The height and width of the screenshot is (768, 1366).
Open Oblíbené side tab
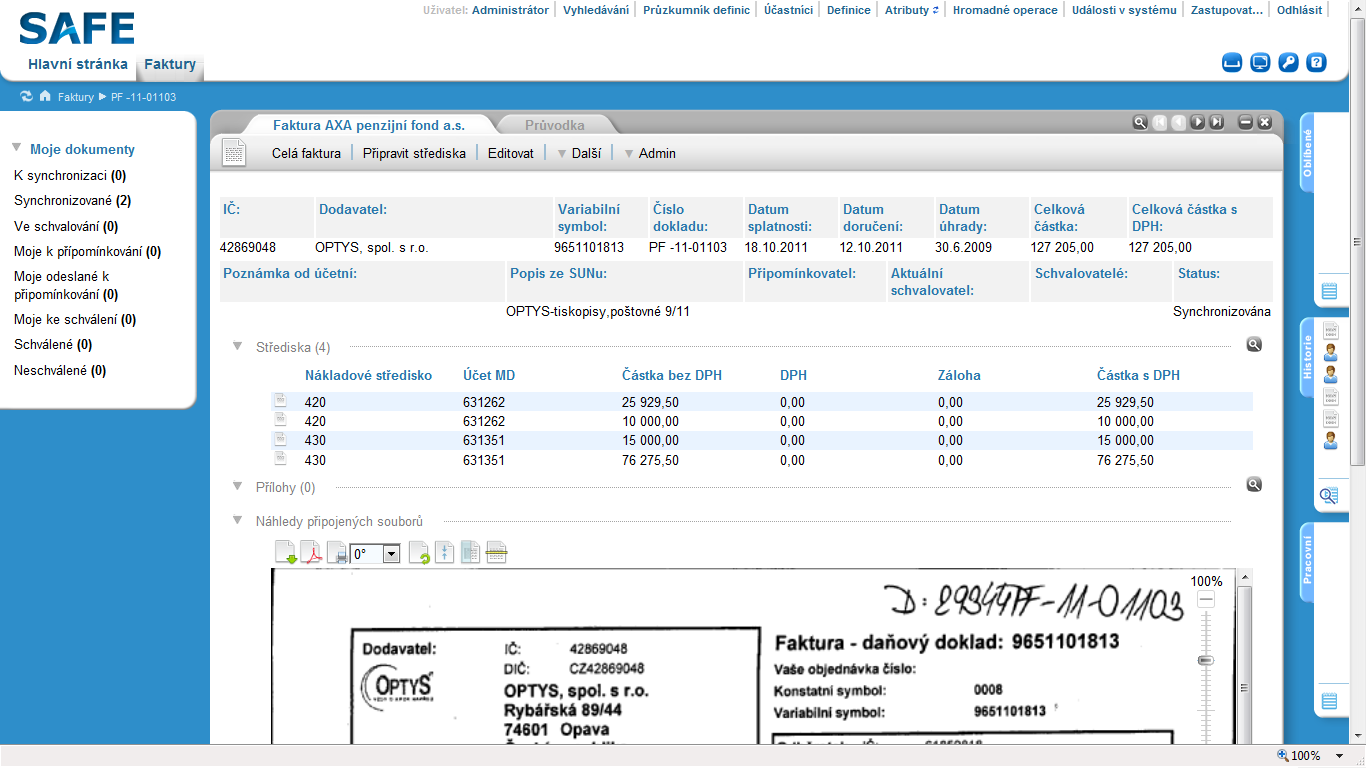click(x=1308, y=153)
